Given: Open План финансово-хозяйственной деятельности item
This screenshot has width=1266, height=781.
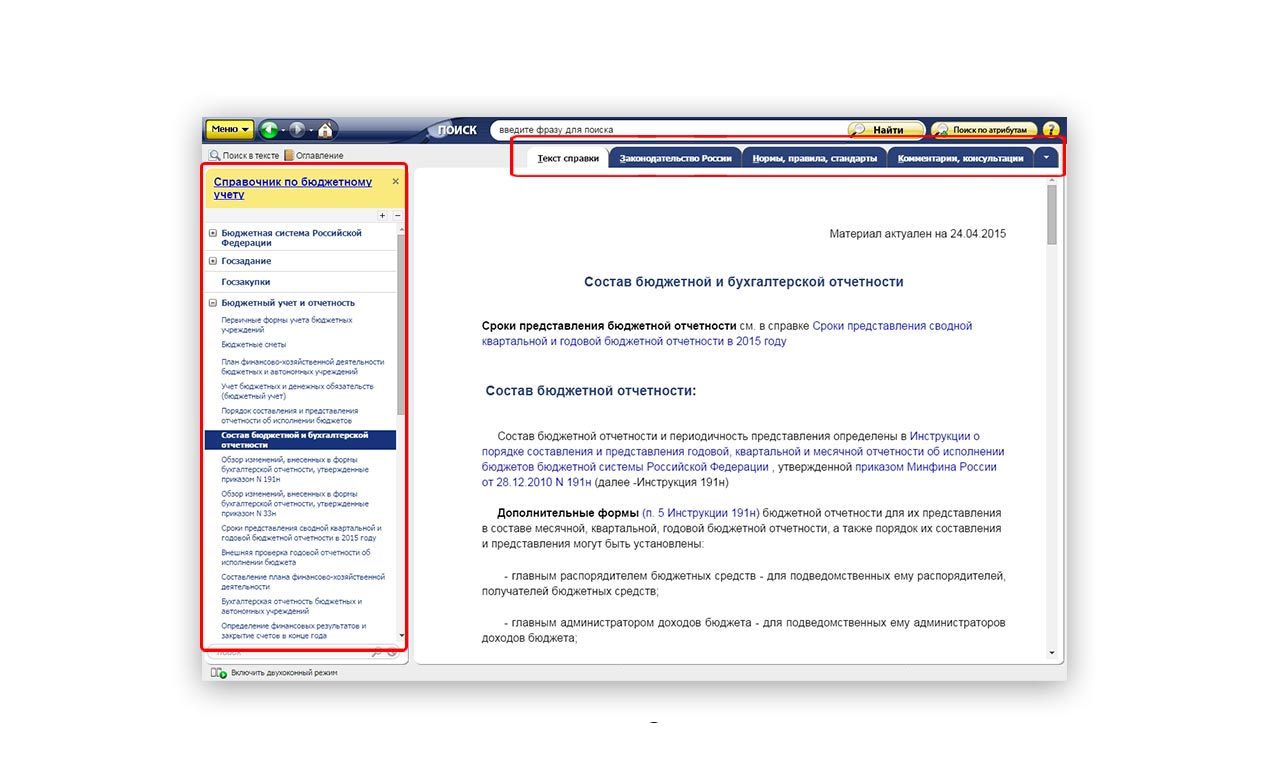Looking at the screenshot, I should click(303, 367).
